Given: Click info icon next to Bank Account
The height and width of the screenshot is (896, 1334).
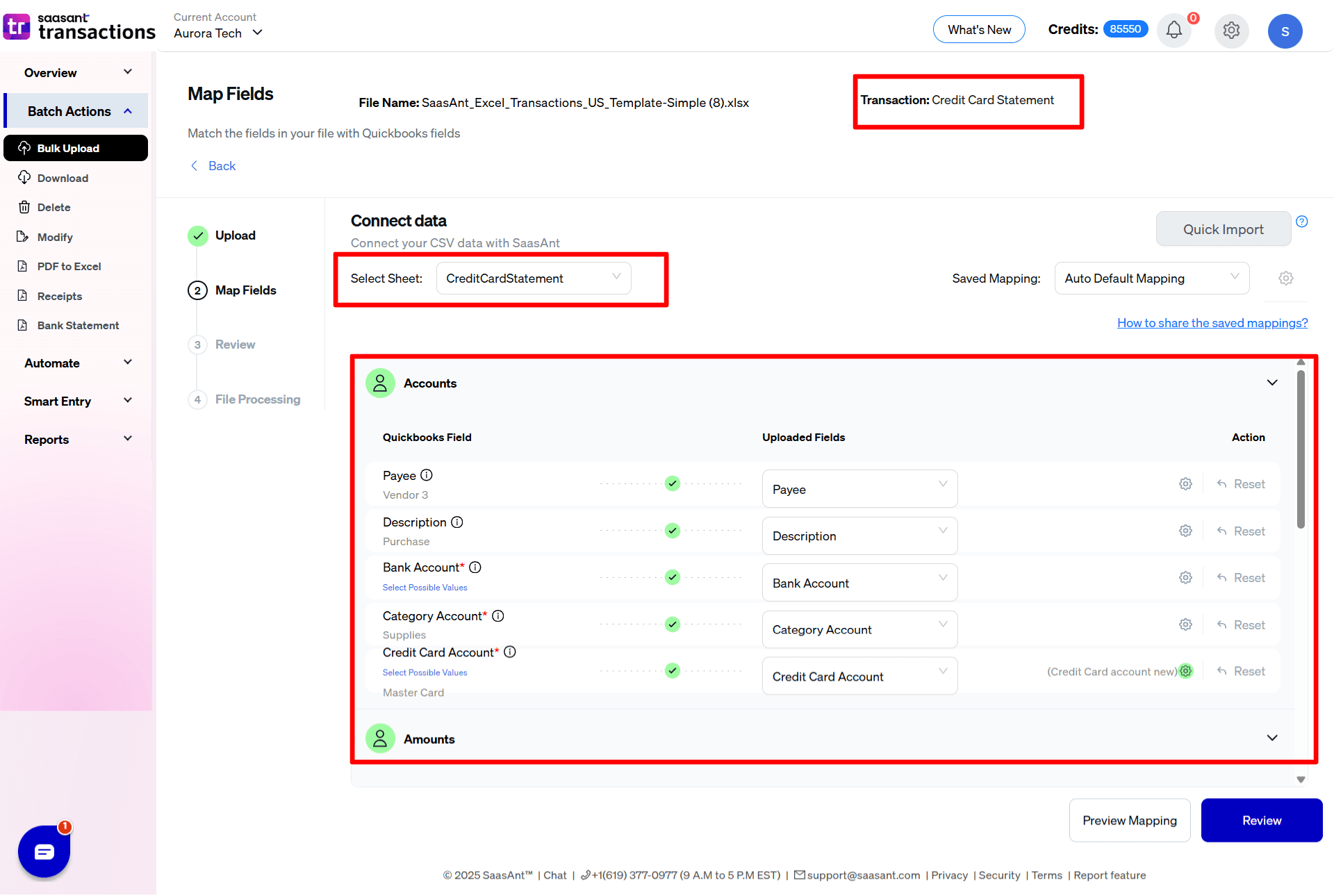Looking at the screenshot, I should click(475, 567).
